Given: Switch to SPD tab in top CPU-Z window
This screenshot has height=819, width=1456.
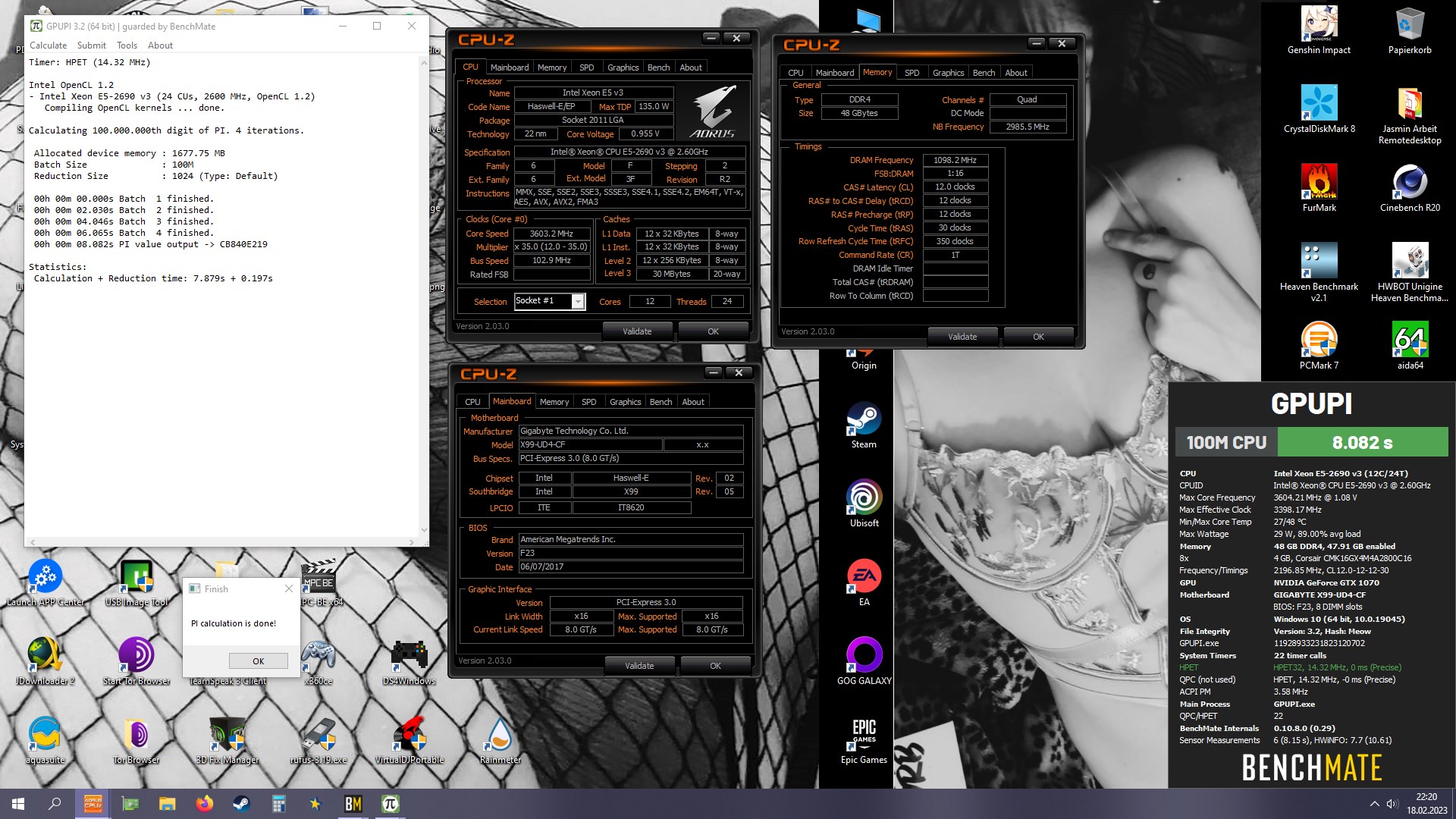Looking at the screenshot, I should coord(587,67).
